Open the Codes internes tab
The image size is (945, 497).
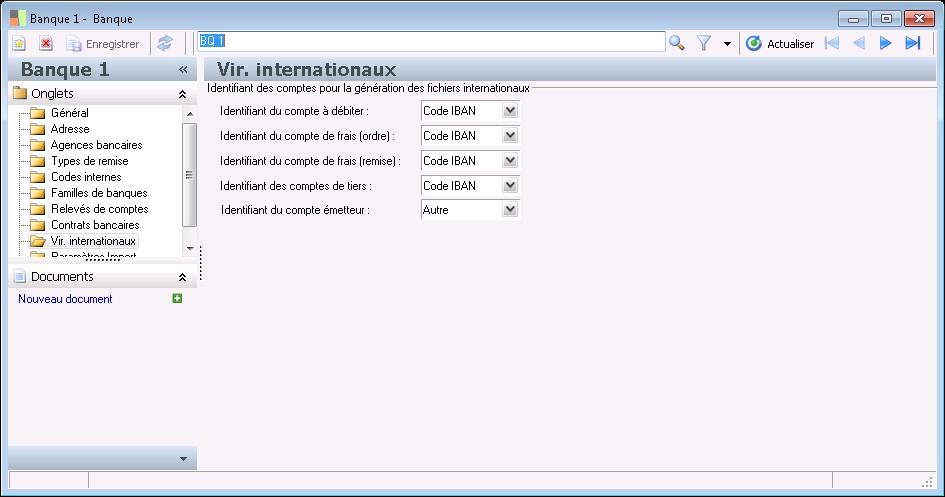click(x=86, y=177)
